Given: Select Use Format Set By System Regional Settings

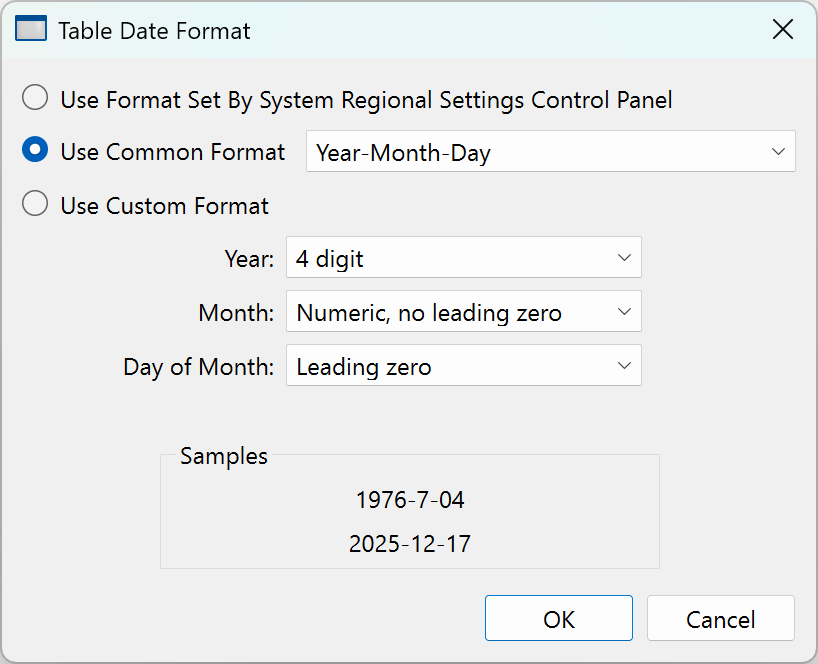Looking at the screenshot, I should point(35,99).
